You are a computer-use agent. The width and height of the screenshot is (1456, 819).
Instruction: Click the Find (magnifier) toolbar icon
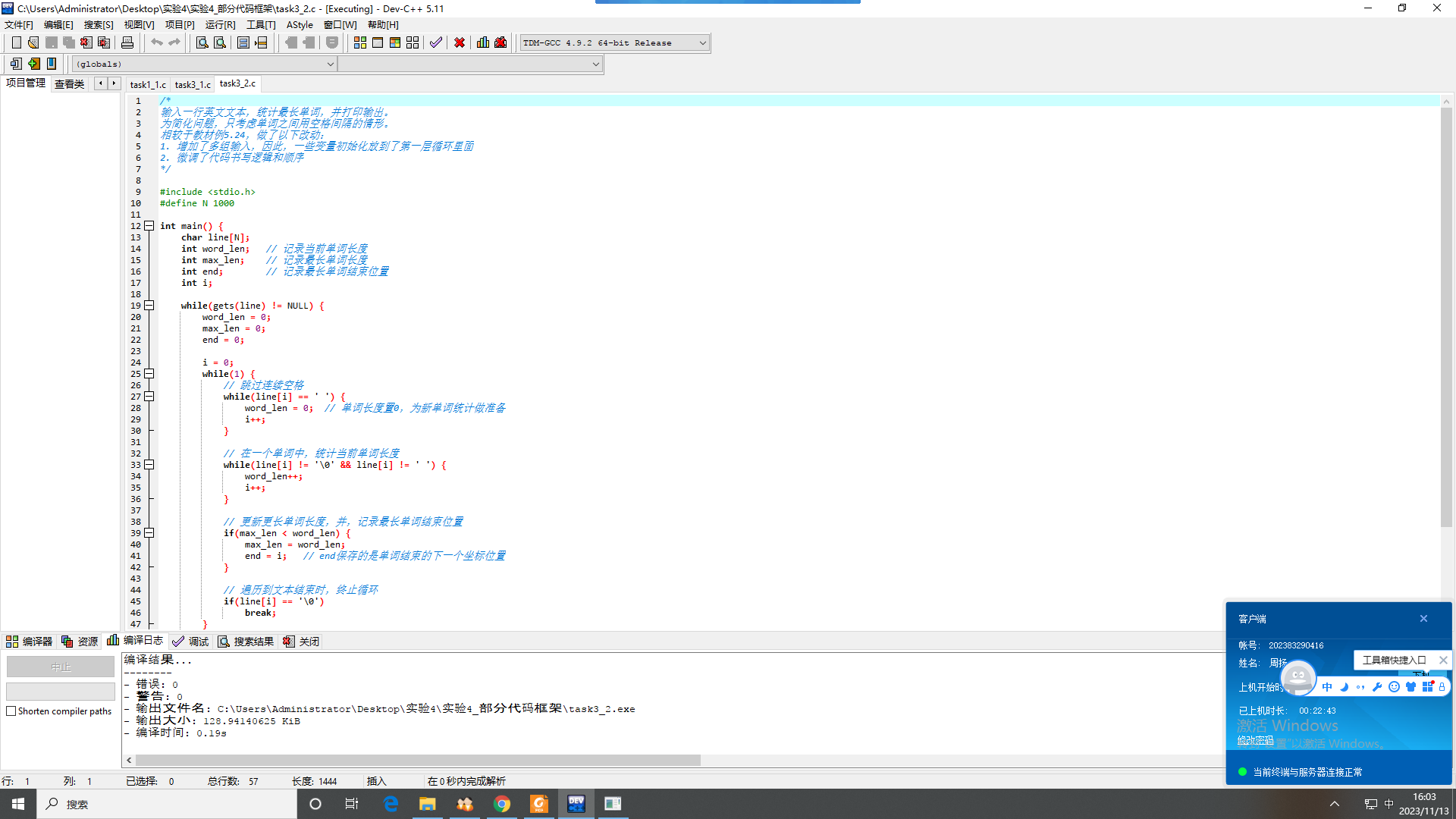pyautogui.click(x=202, y=42)
